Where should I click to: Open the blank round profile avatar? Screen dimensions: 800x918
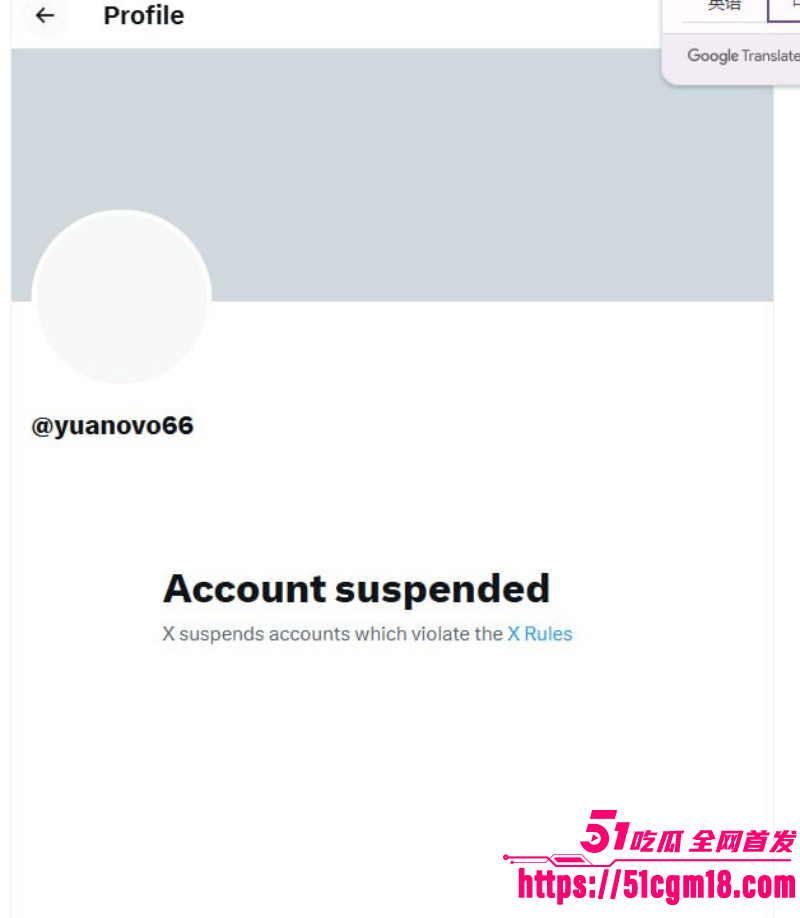[x=121, y=297]
